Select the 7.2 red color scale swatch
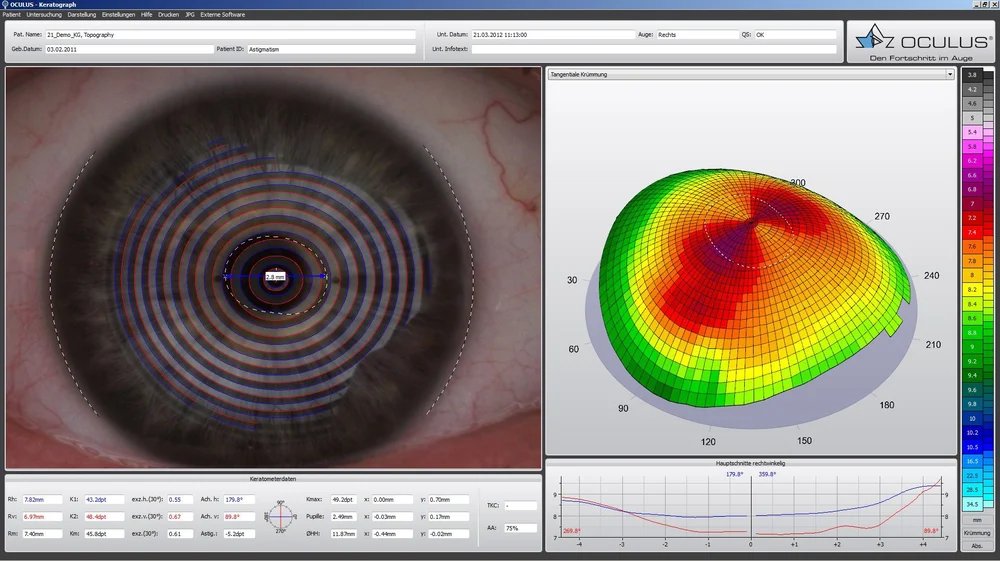The height and width of the screenshot is (561, 1000). pyautogui.click(x=972, y=218)
